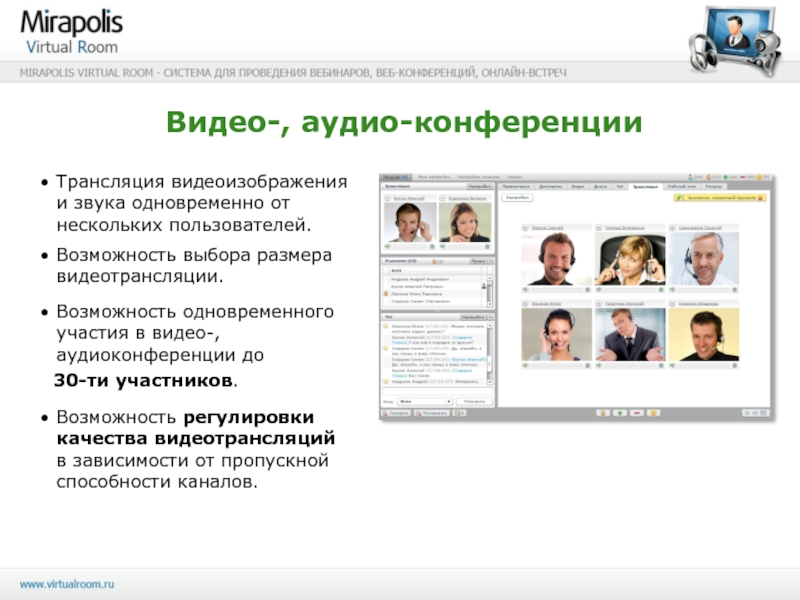This screenshot has height=600, width=800.
Task: Open Настройки комнаты menu
Action: 479,177
